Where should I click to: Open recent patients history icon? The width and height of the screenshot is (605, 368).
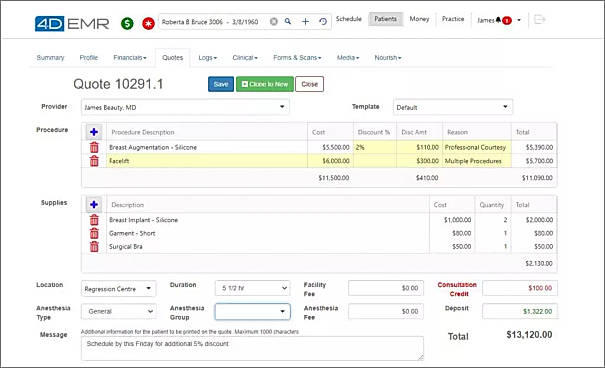pyautogui.click(x=323, y=22)
